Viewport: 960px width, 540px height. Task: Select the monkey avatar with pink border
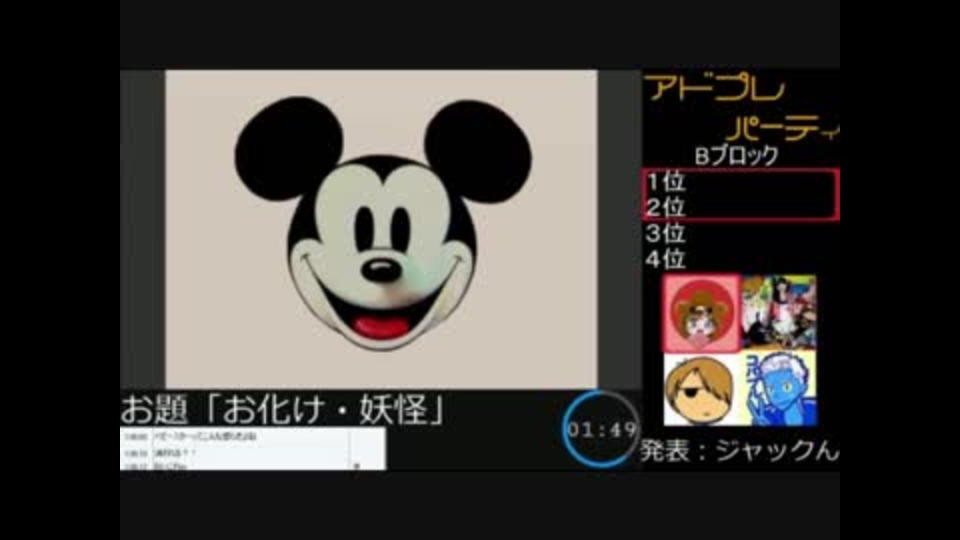(x=702, y=313)
